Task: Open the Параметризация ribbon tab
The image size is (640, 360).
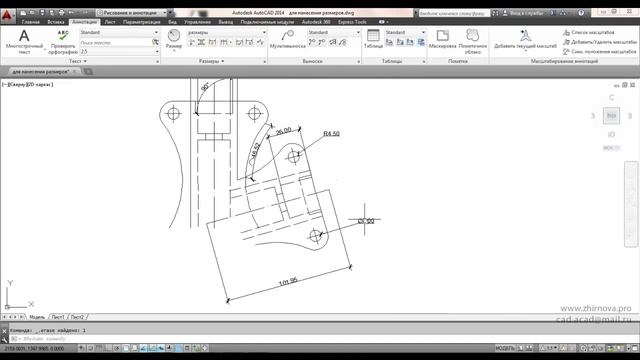Action: point(142,22)
